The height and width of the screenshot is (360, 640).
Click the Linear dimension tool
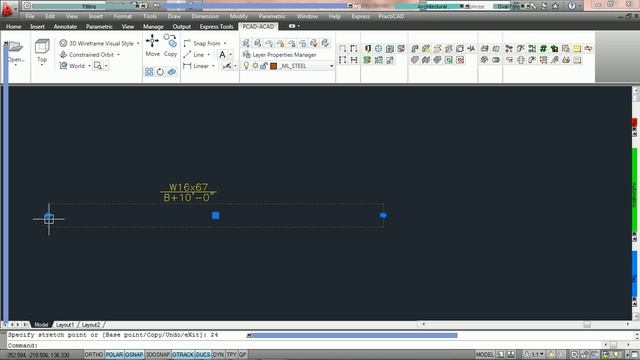point(196,66)
